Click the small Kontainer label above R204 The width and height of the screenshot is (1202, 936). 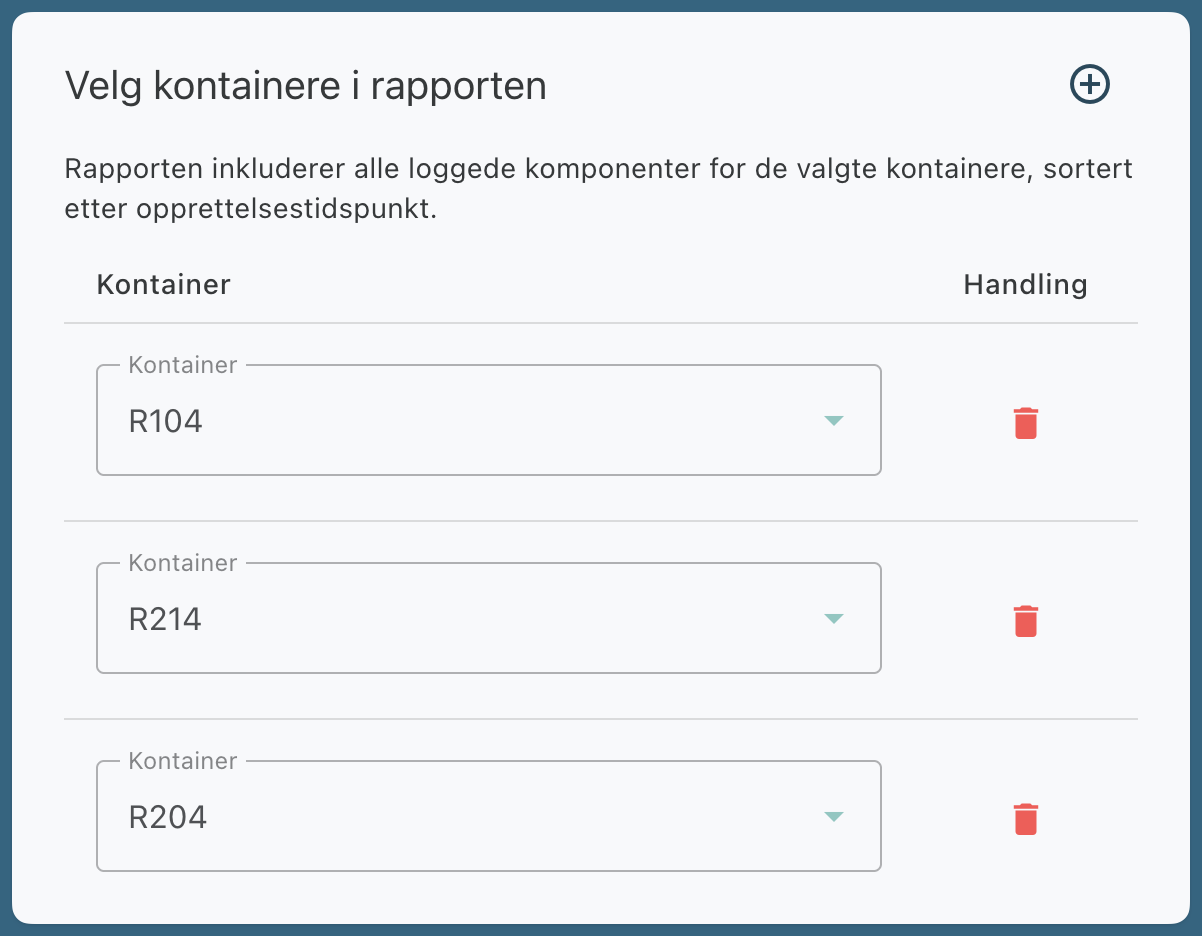click(183, 761)
